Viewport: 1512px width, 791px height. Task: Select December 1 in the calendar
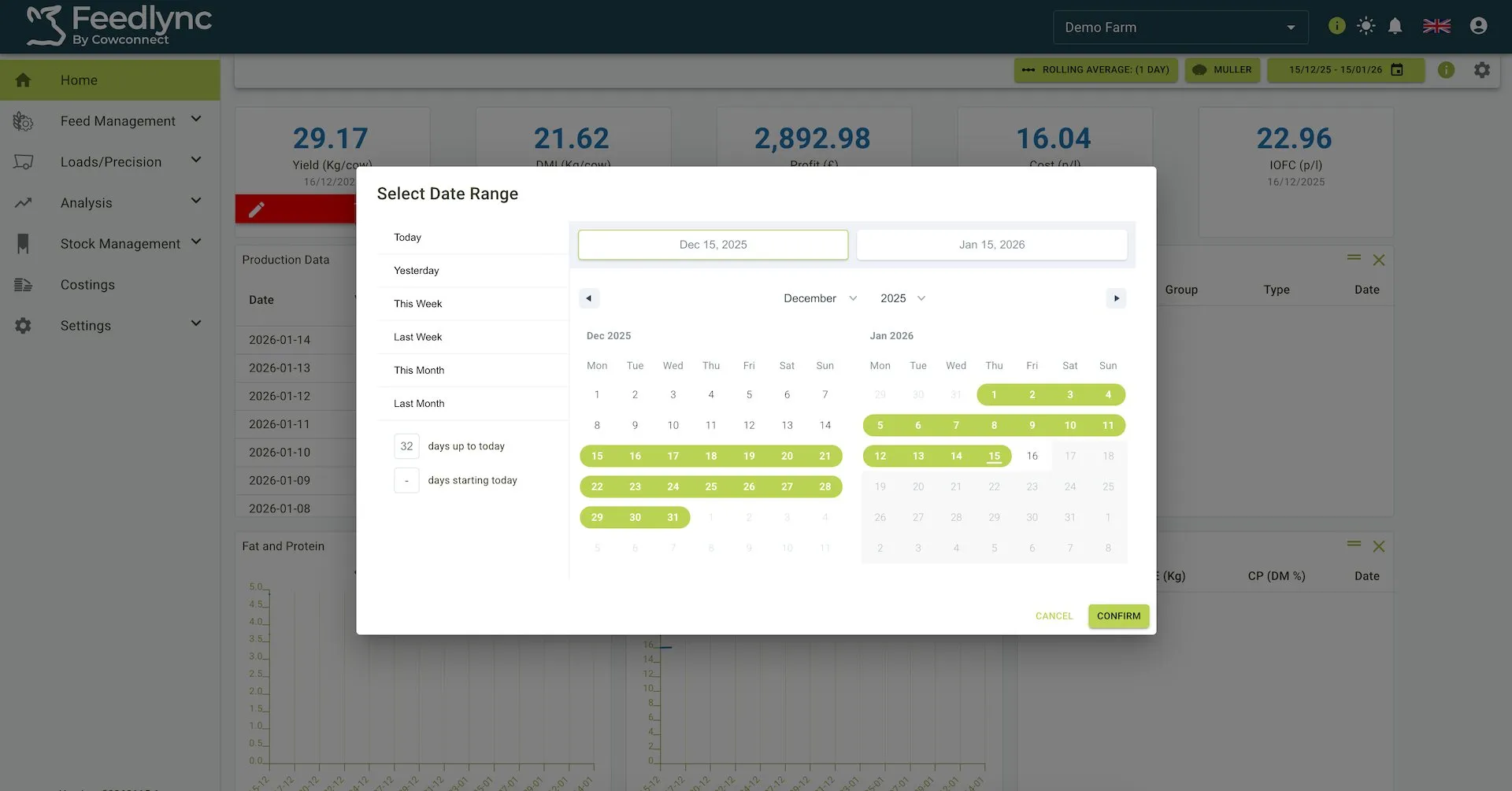(x=597, y=394)
